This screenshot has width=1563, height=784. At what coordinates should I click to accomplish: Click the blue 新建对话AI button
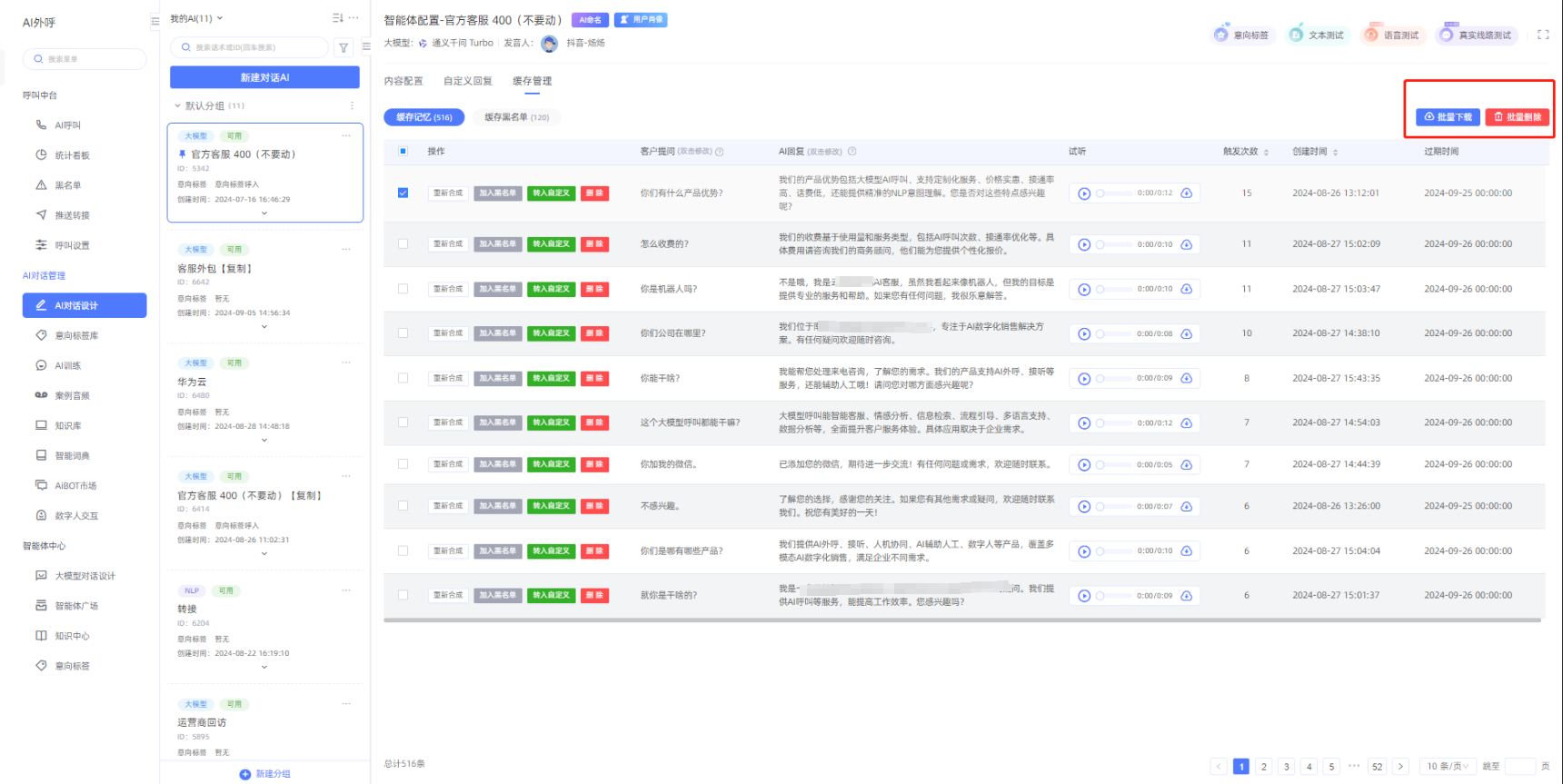[x=264, y=77]
